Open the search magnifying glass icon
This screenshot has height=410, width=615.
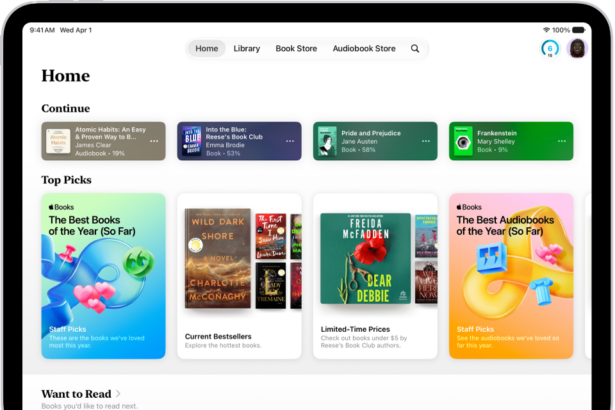[415, 48]
